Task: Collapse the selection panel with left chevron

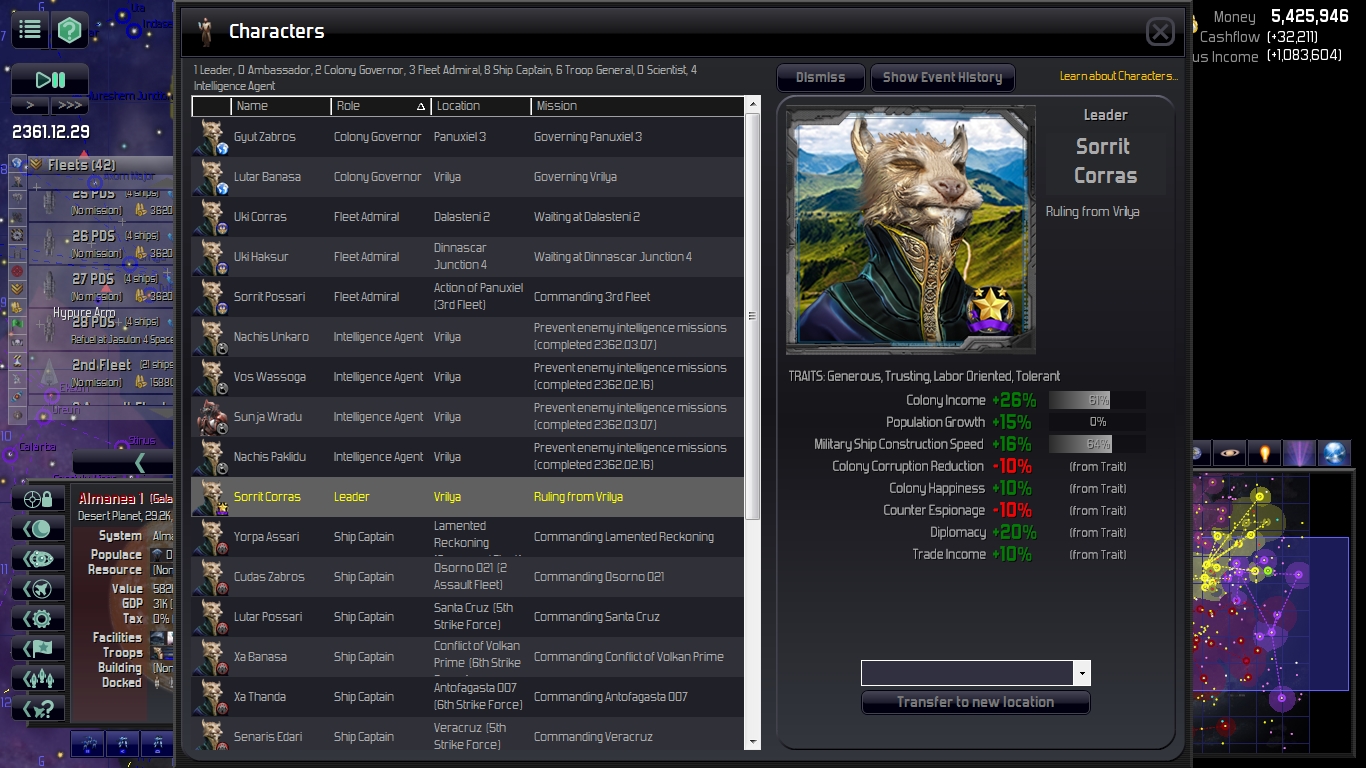Action: pyautogui.click(x=124, y=462)
